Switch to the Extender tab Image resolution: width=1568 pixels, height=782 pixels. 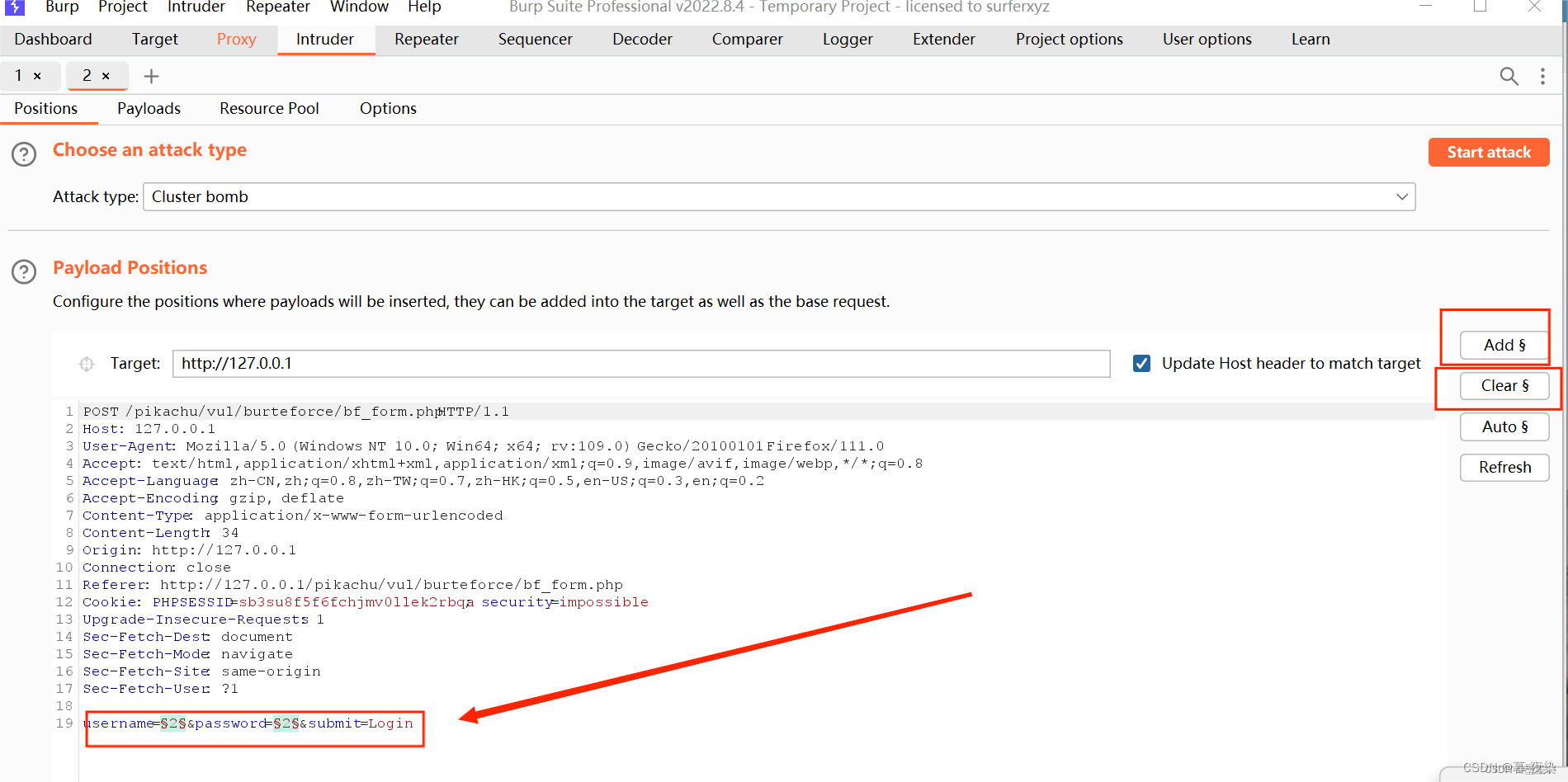[943, 40]
